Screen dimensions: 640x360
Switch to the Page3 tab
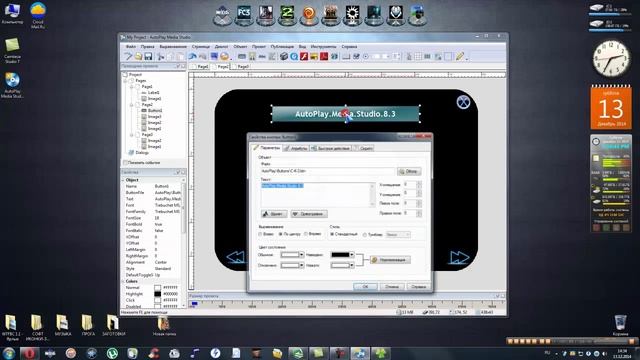coord(241,67)
